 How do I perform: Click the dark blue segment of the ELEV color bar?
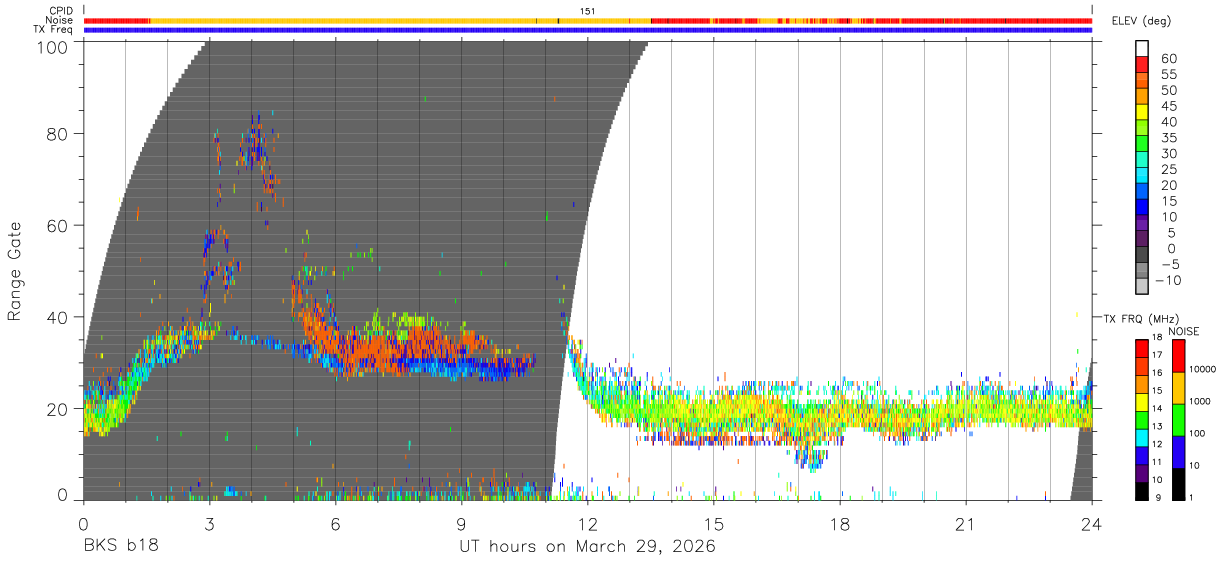pos(1143,208)
